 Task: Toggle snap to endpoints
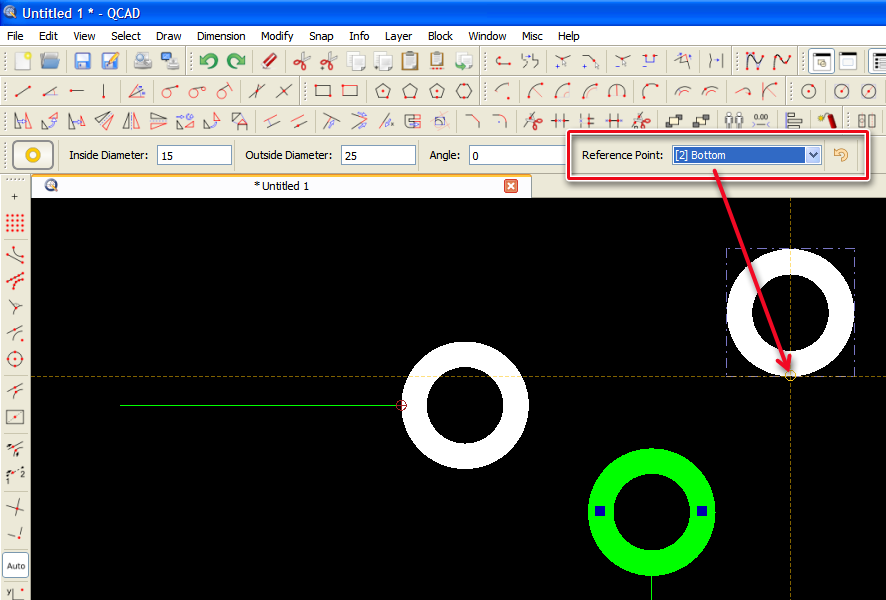15,255
